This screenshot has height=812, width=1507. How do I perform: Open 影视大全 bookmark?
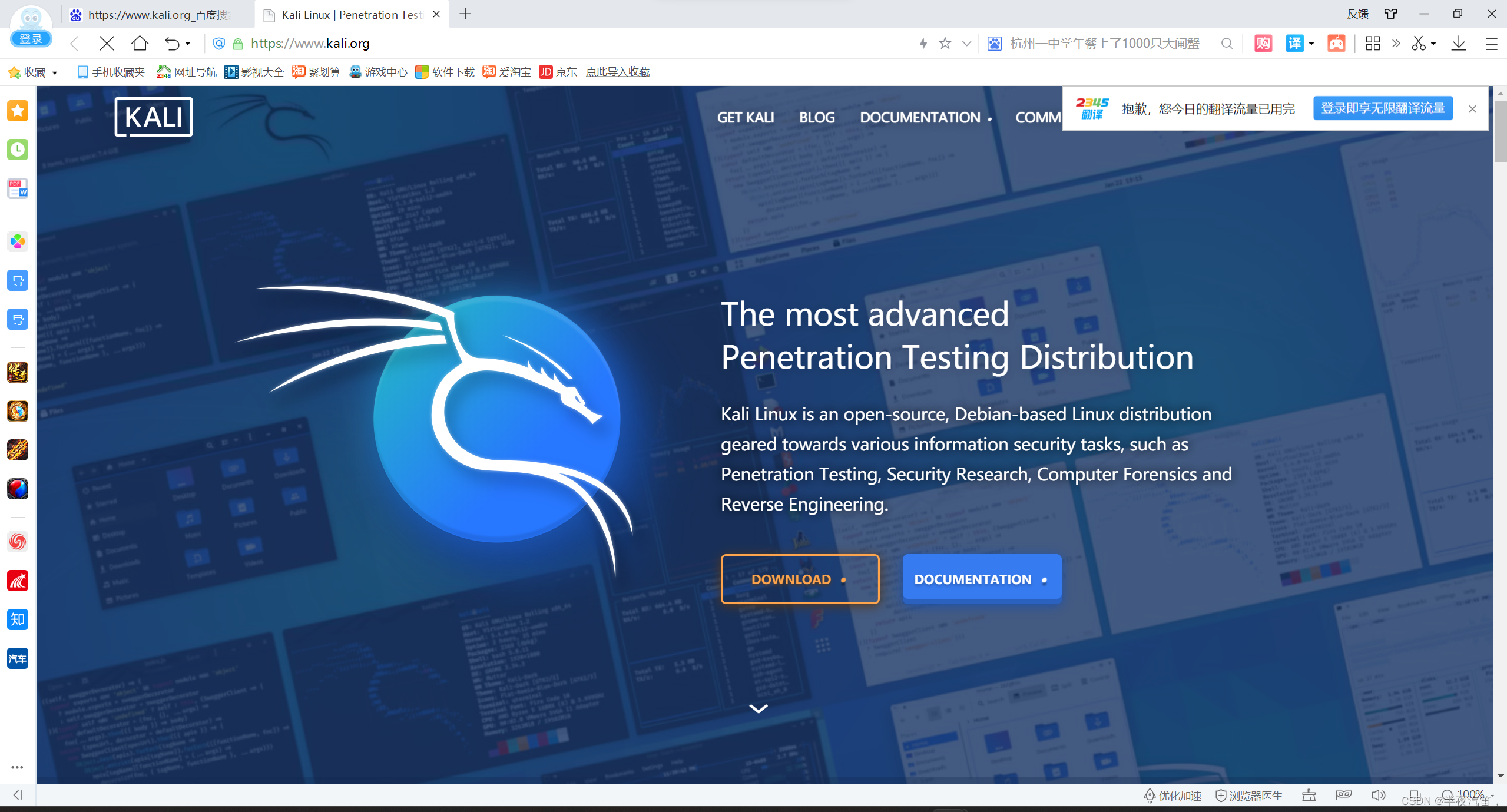coord(254,72)
